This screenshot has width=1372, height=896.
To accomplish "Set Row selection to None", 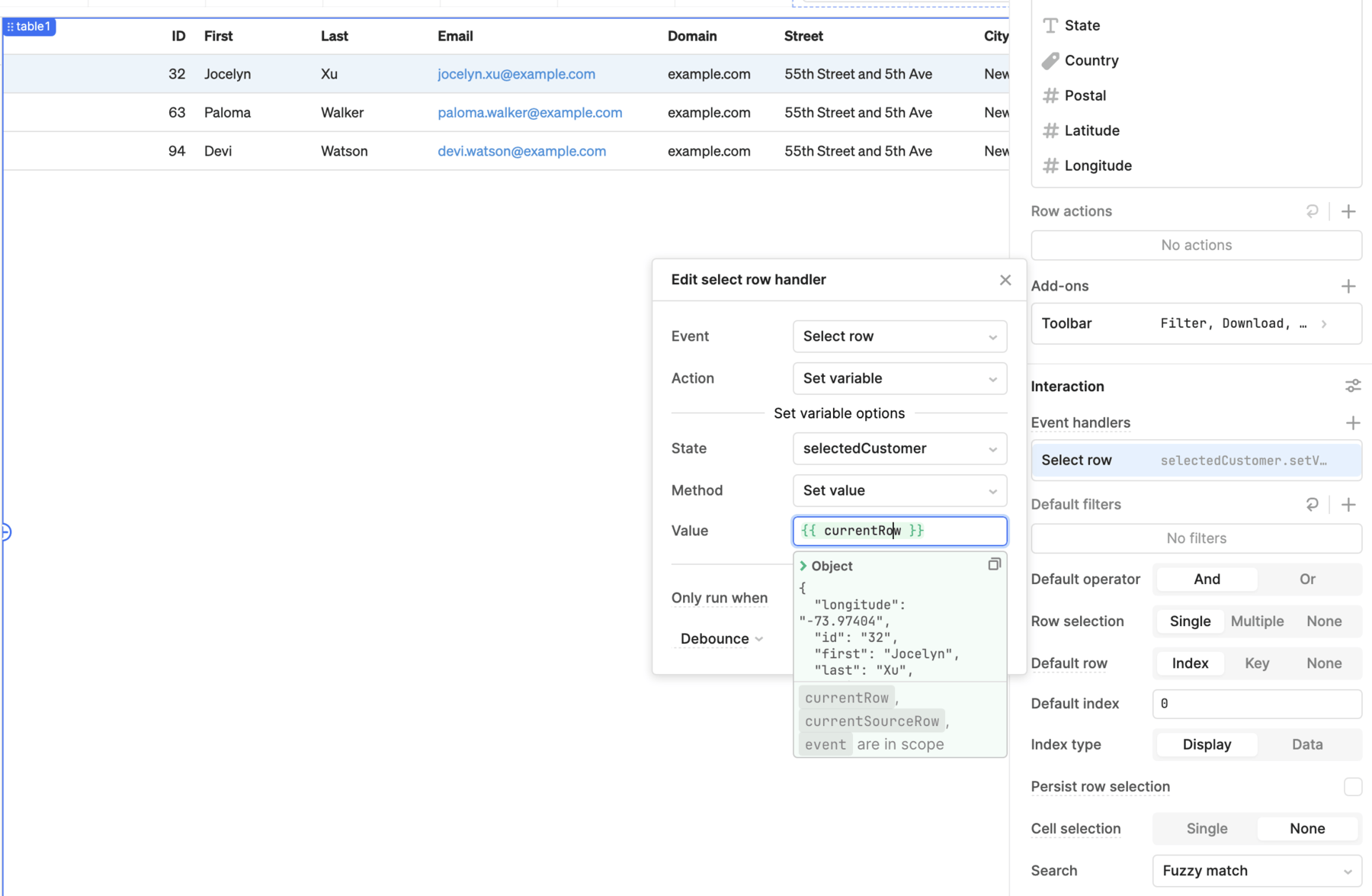I will point(1324,621).
